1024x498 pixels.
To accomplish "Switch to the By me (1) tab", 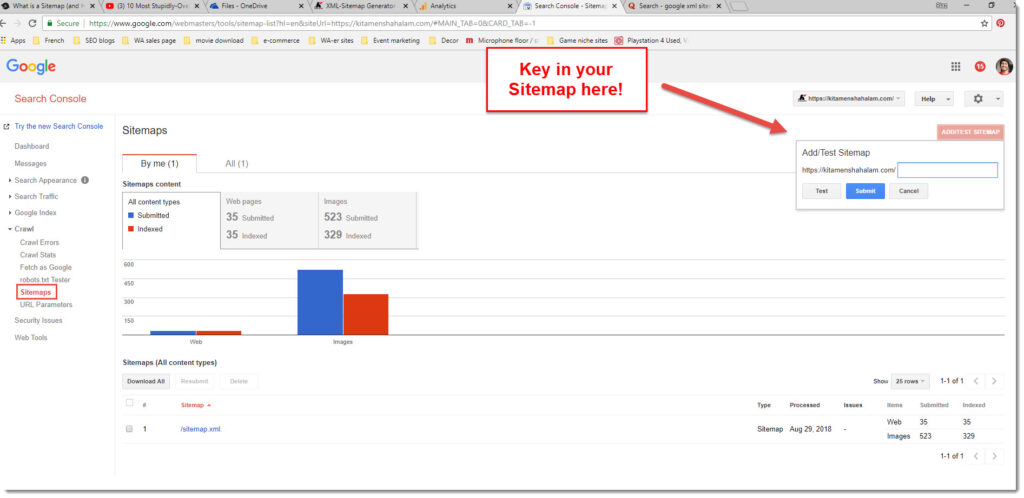I will click(x=159, y=163).
